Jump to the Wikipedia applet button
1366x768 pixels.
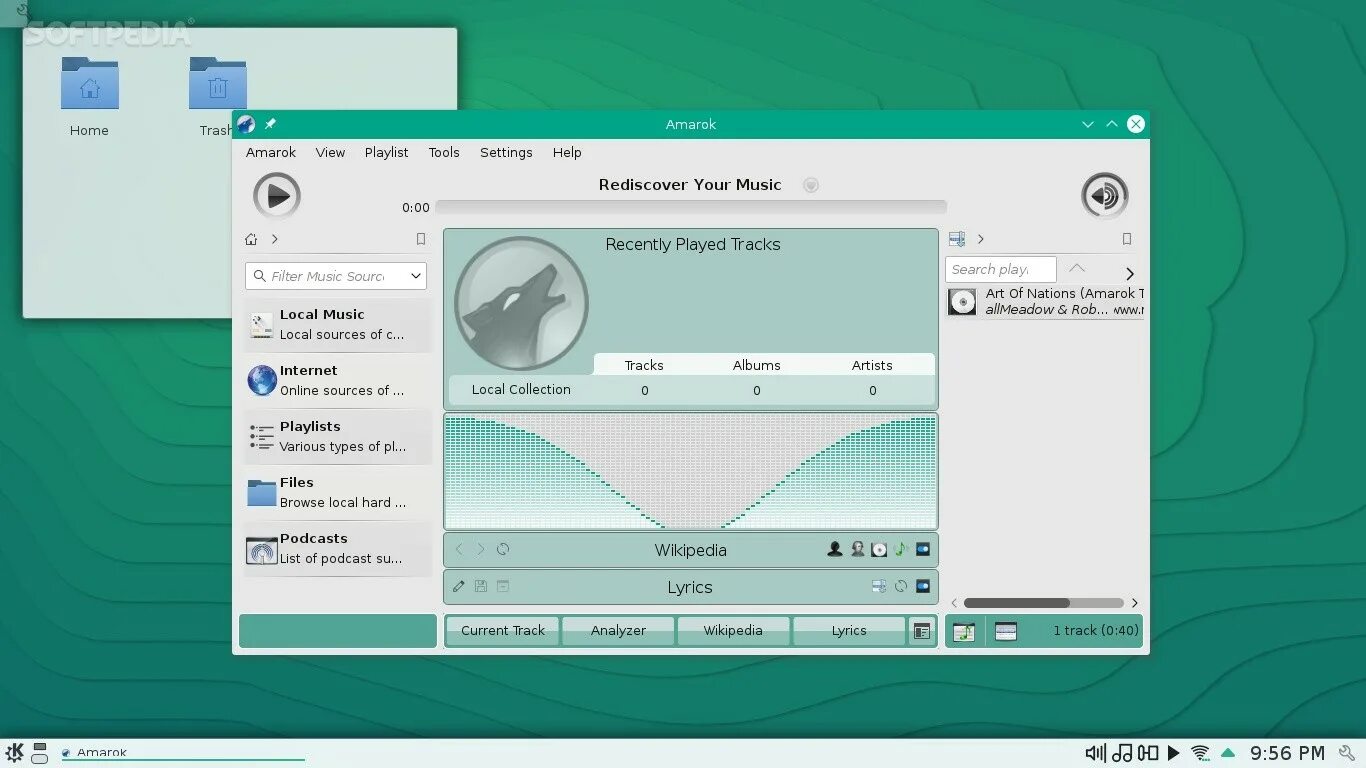point(733,631)
